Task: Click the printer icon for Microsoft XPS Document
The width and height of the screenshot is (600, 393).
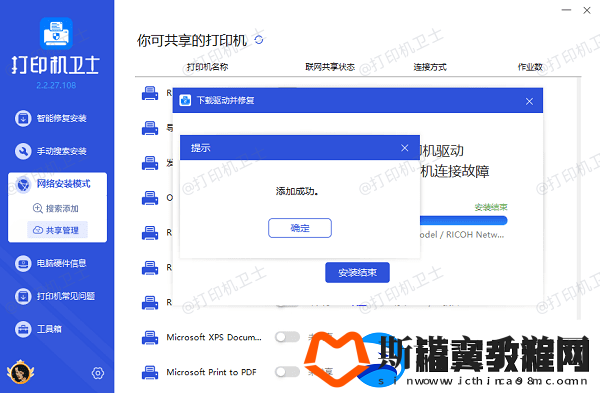Action: [150, 338]
